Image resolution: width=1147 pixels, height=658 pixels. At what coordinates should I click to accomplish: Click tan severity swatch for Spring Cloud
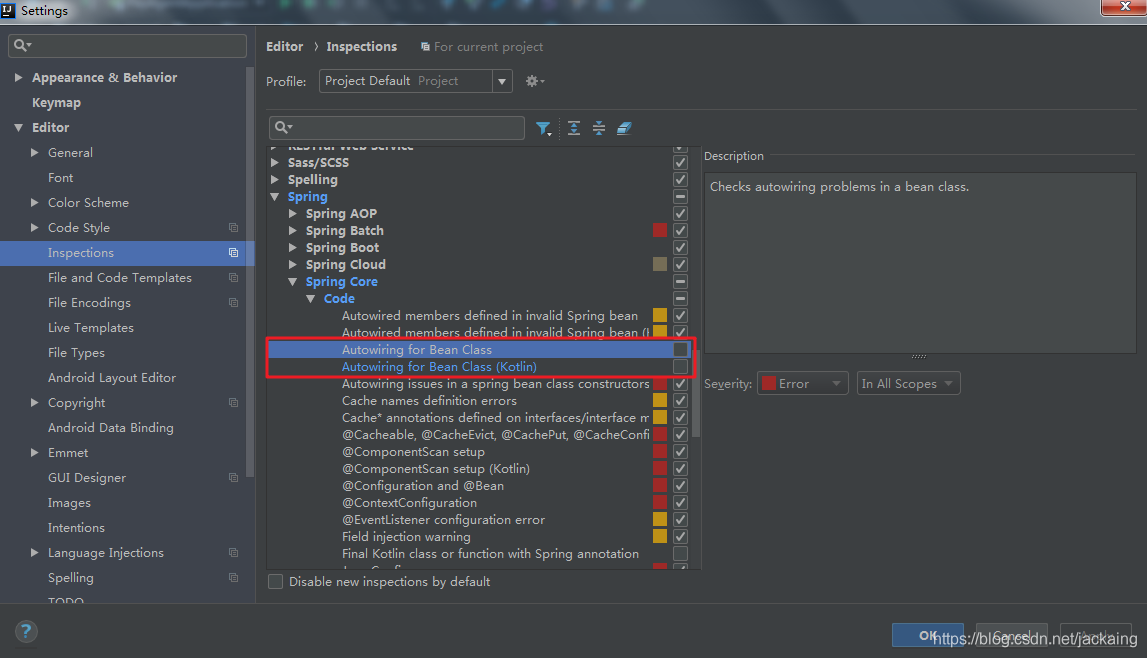click(x=660, y=265)
